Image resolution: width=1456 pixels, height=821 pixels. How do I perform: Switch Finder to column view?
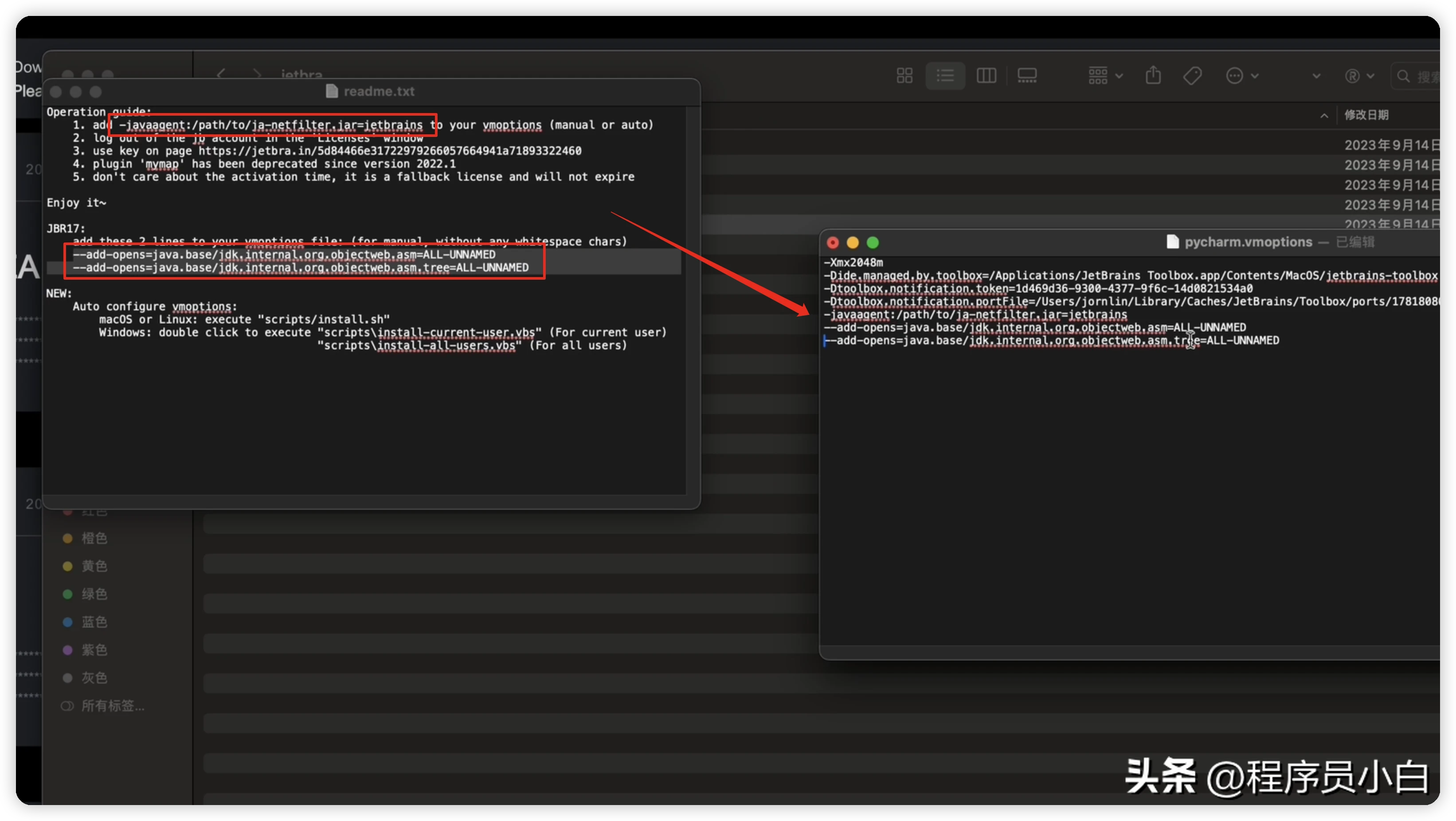(x=986, y=75)
